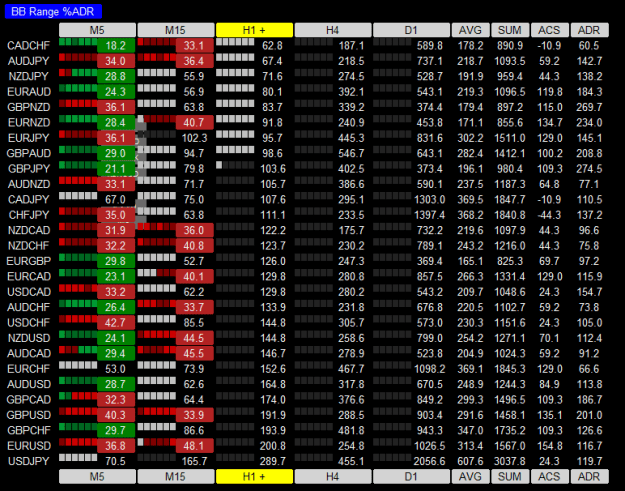
Task: Click the bottom D1 footer button
Action: pyautogui.click(x=411, y=476)
